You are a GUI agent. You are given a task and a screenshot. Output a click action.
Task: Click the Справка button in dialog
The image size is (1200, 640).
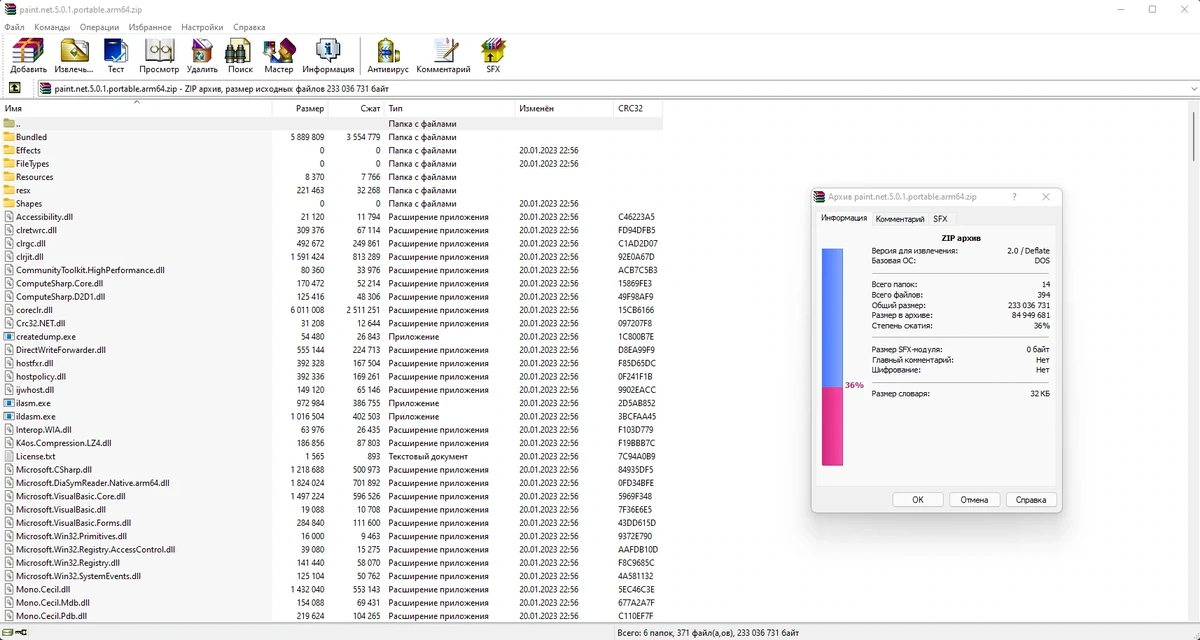coord(1031,500)
